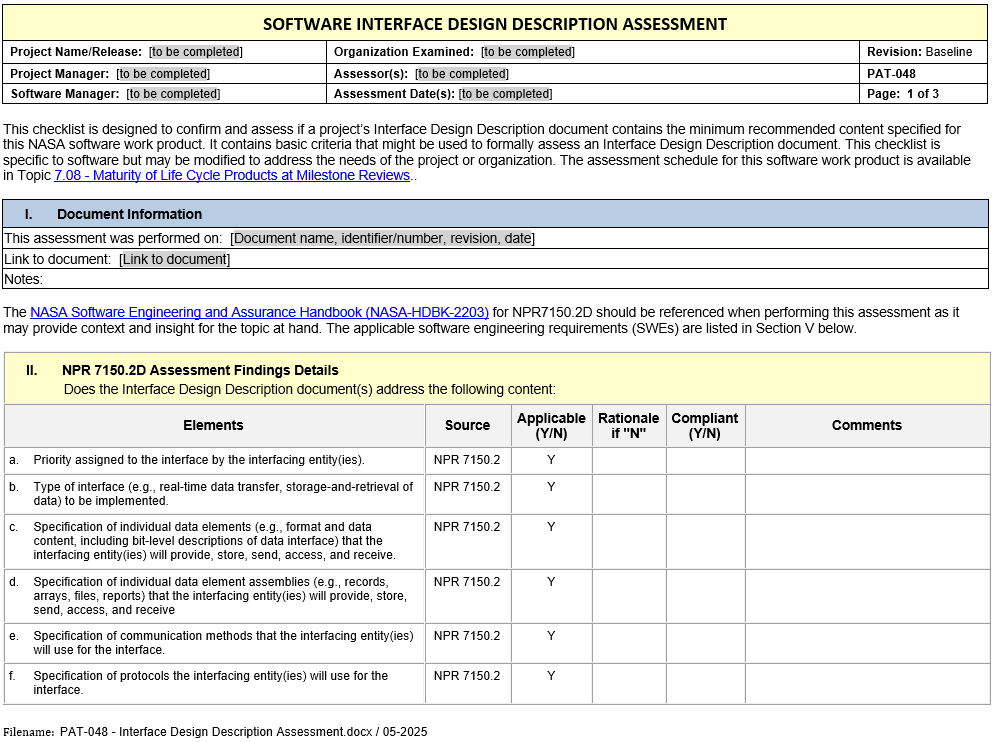Image resolution: width=995 pixels, height=742 pixels.
Task: Click the Document Information section header
Action: (x=129, y=214)
